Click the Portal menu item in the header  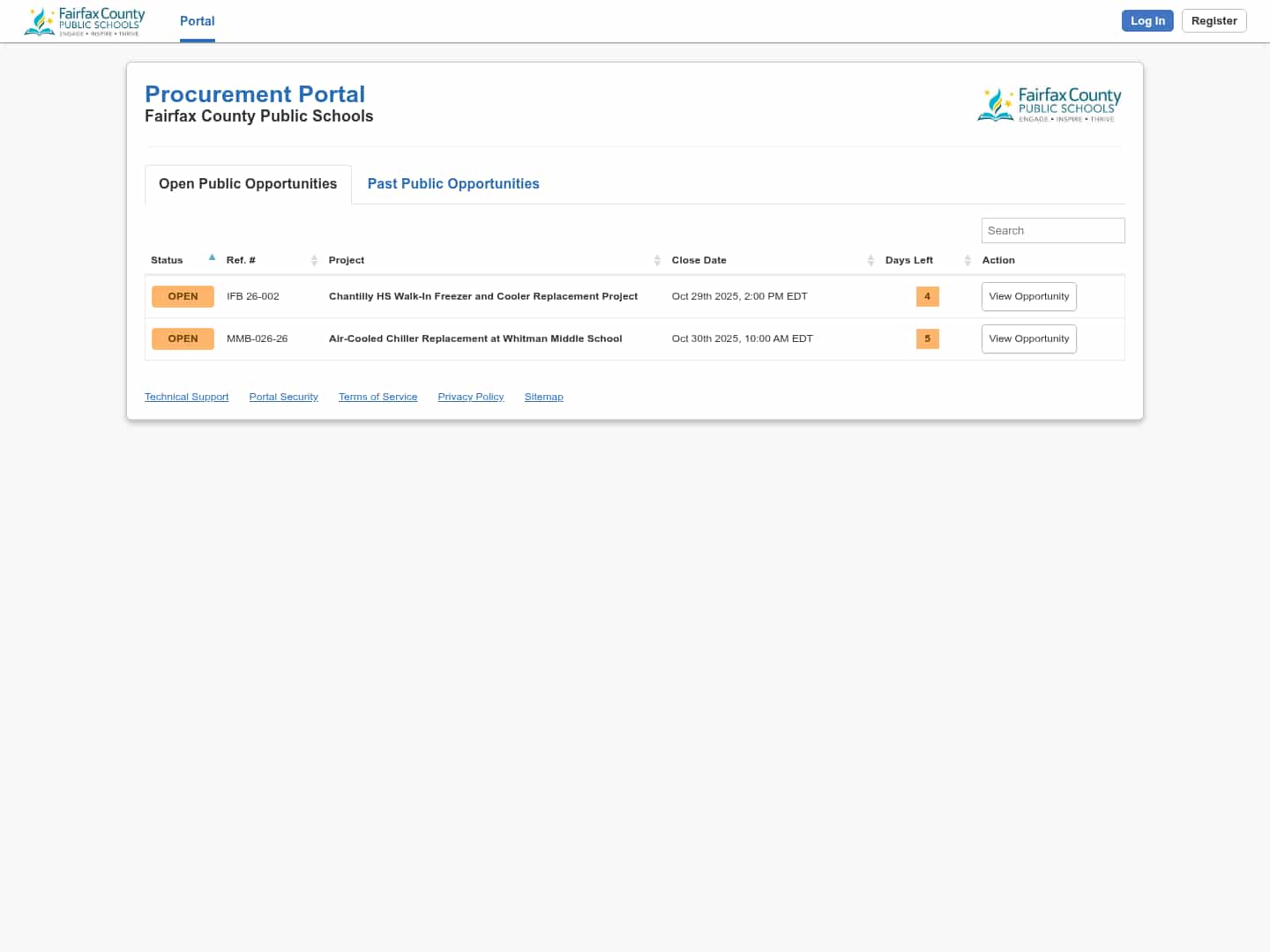point(197,20)
